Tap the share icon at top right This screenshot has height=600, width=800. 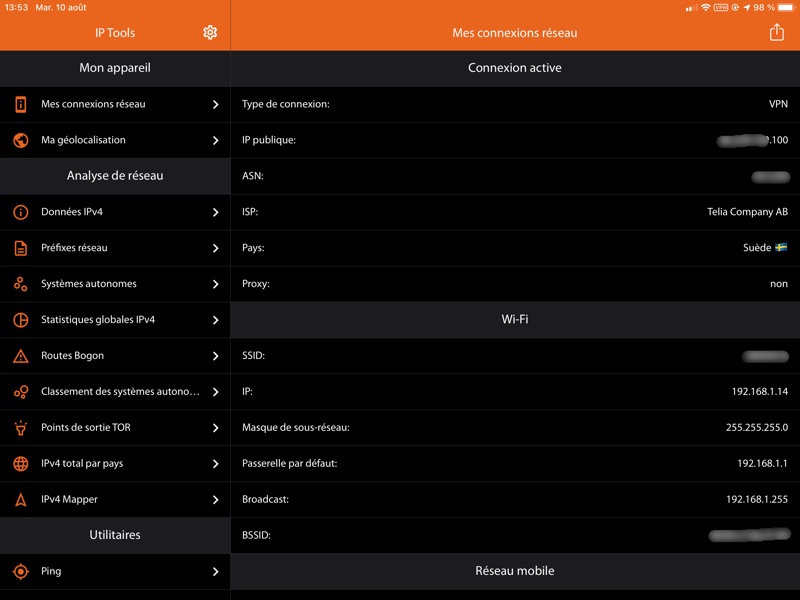[x=776, y=33]
